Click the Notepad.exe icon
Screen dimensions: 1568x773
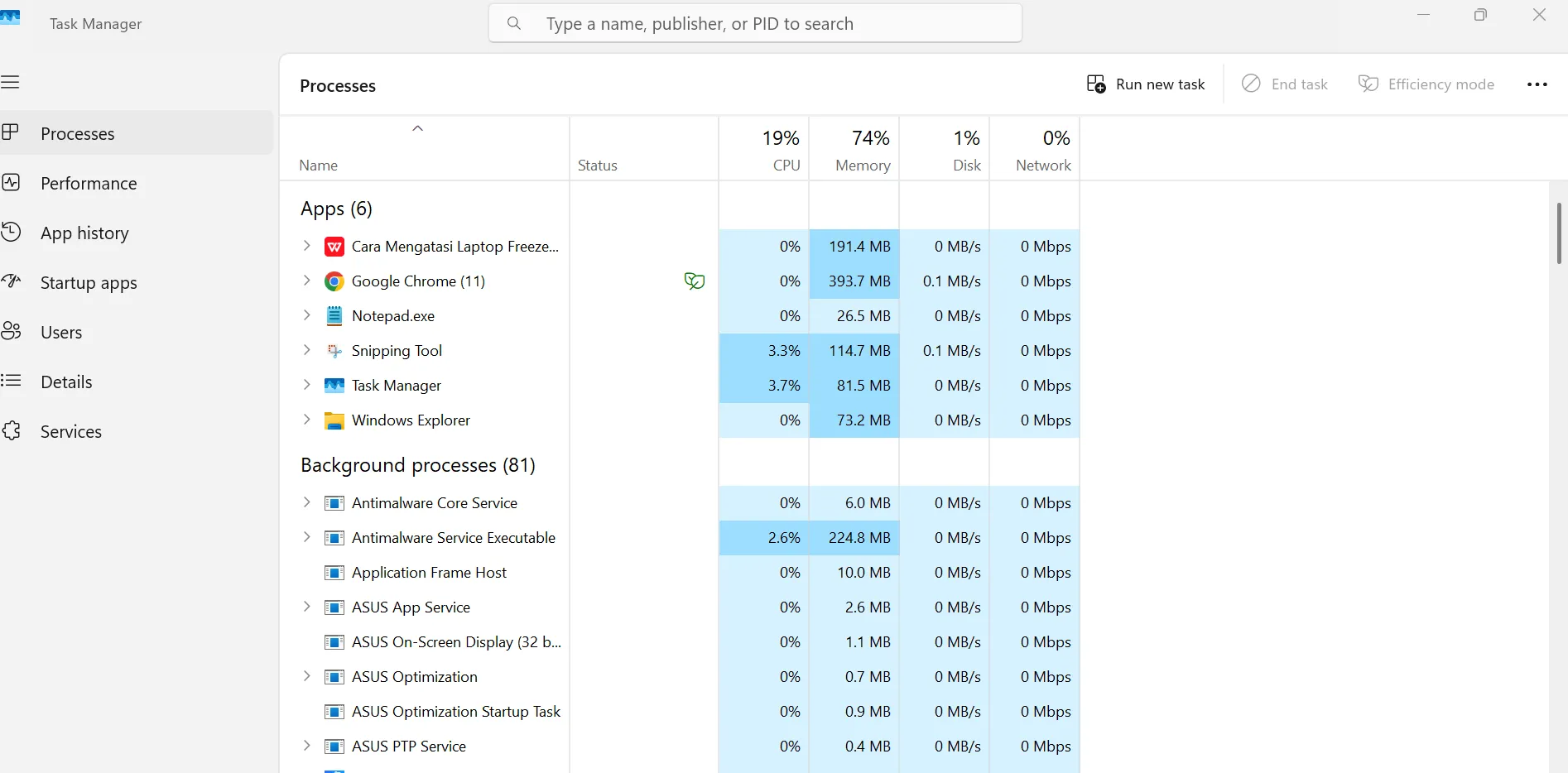[x=334, y=316]
